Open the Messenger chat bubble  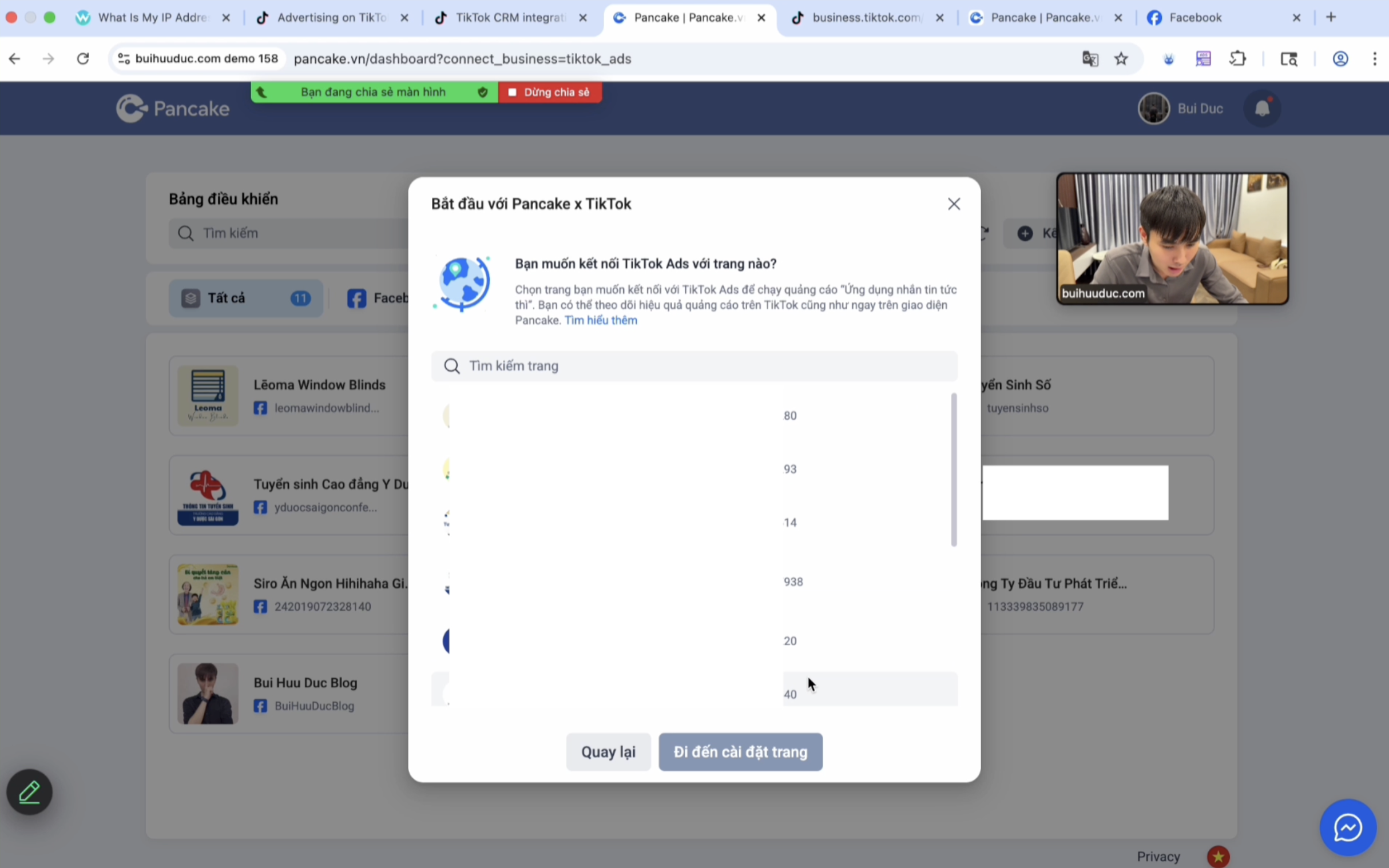point(1348,827)
